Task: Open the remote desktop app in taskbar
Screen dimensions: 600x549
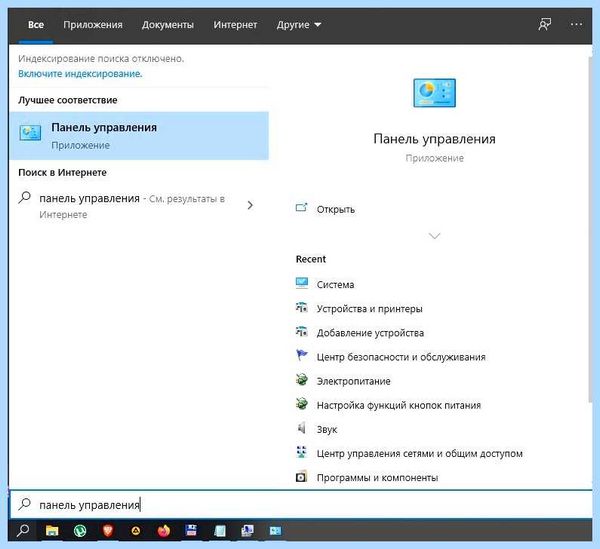Action: [x=247, y=530]
